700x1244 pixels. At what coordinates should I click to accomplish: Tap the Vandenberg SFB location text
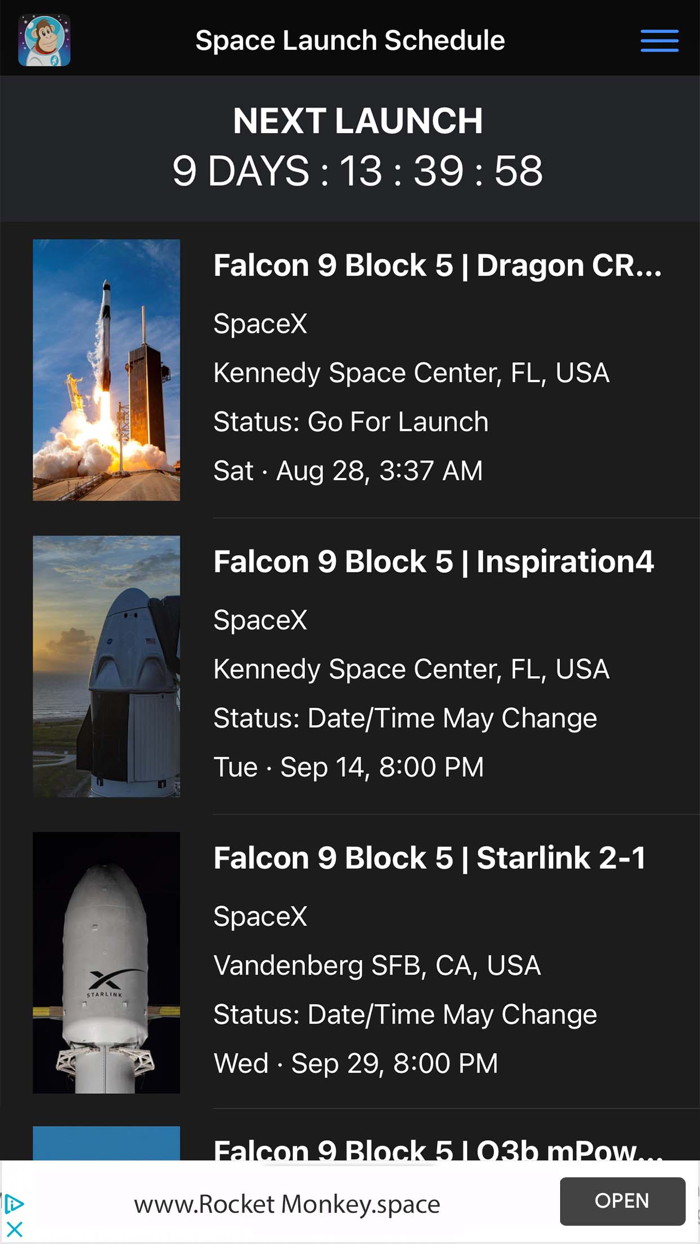tap(376, 965)
